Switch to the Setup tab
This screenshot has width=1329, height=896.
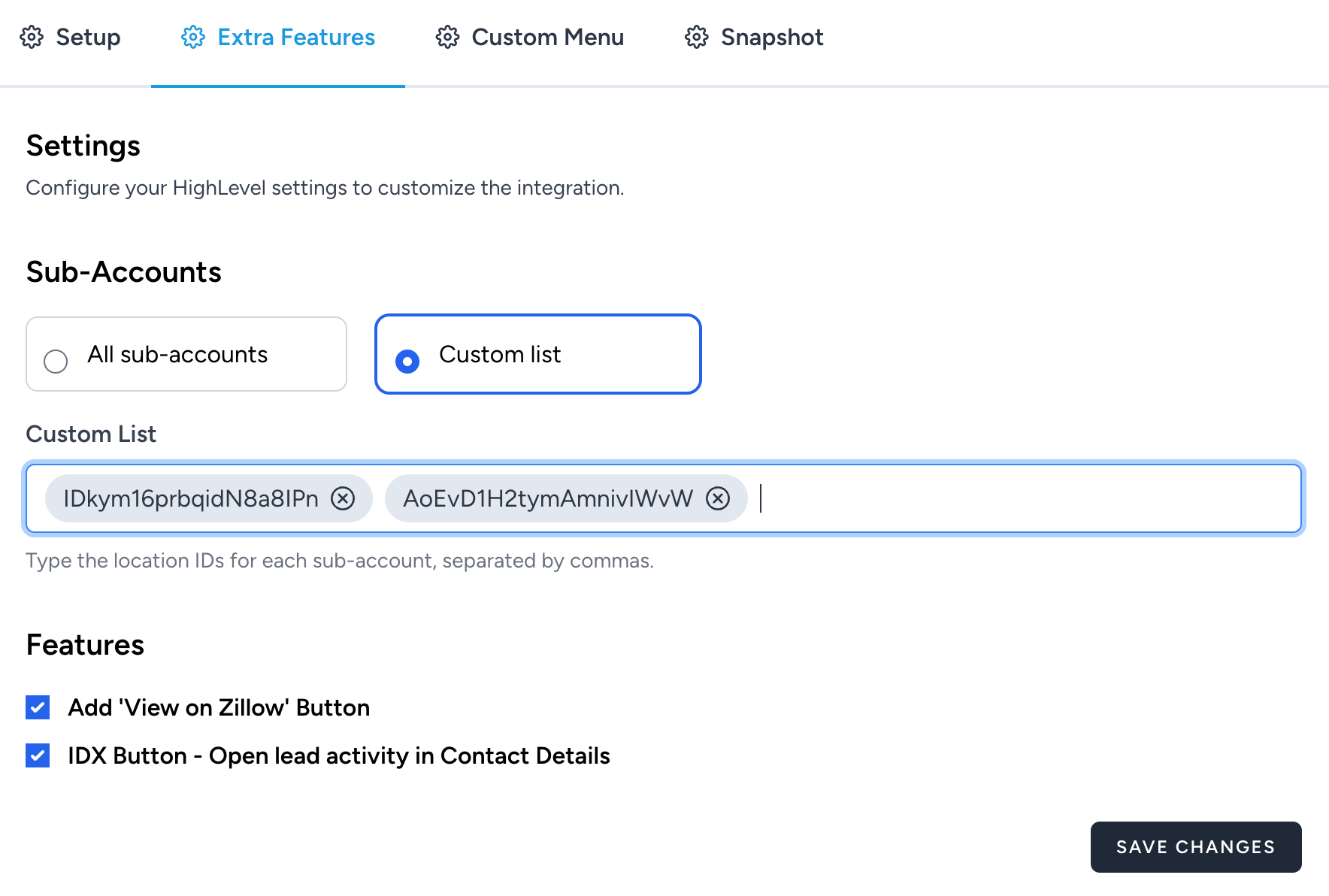click(x=87, y=37)
